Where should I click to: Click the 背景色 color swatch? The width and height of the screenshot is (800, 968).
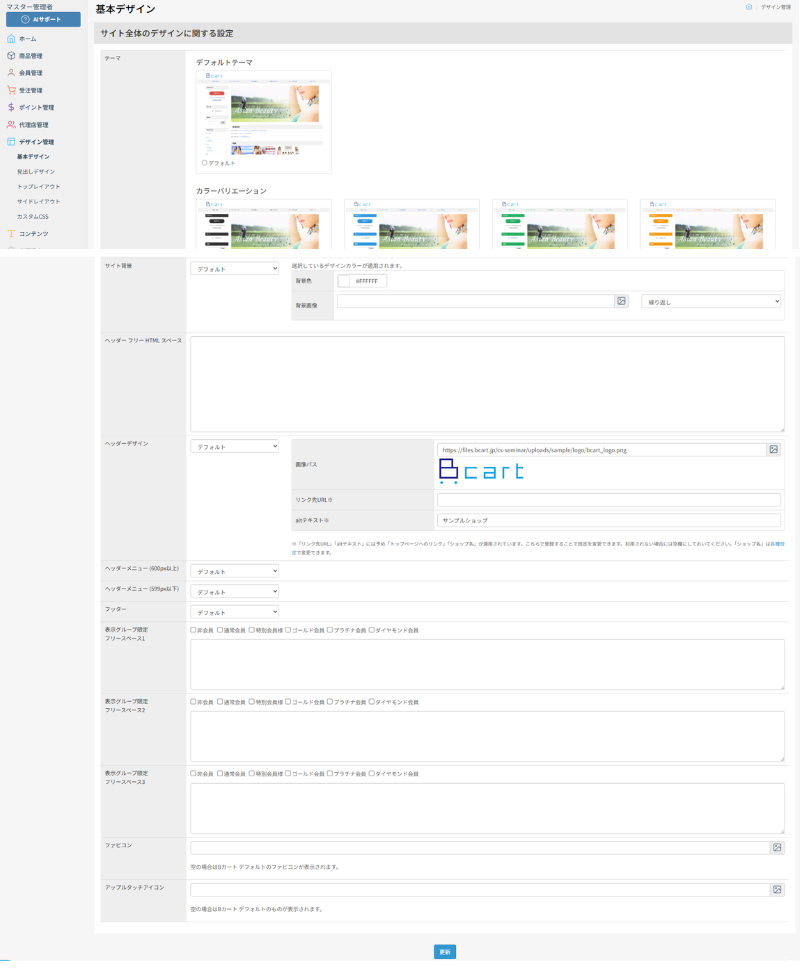345,281
